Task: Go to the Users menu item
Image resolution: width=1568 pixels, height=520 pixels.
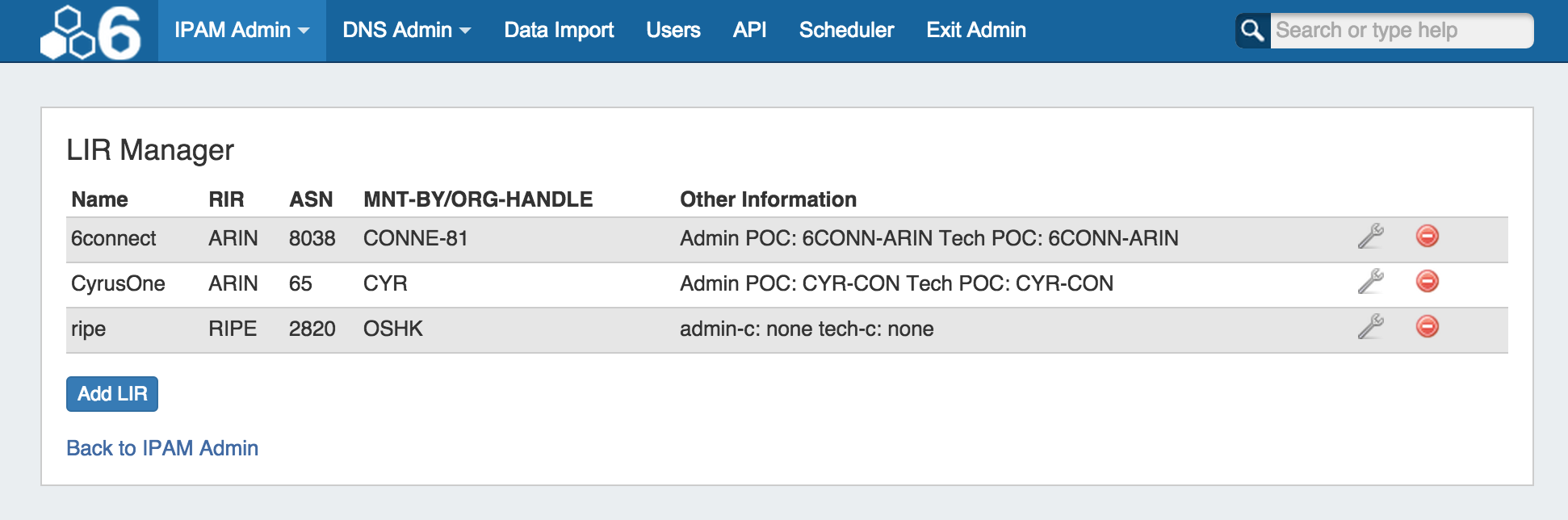Action: 673,31
